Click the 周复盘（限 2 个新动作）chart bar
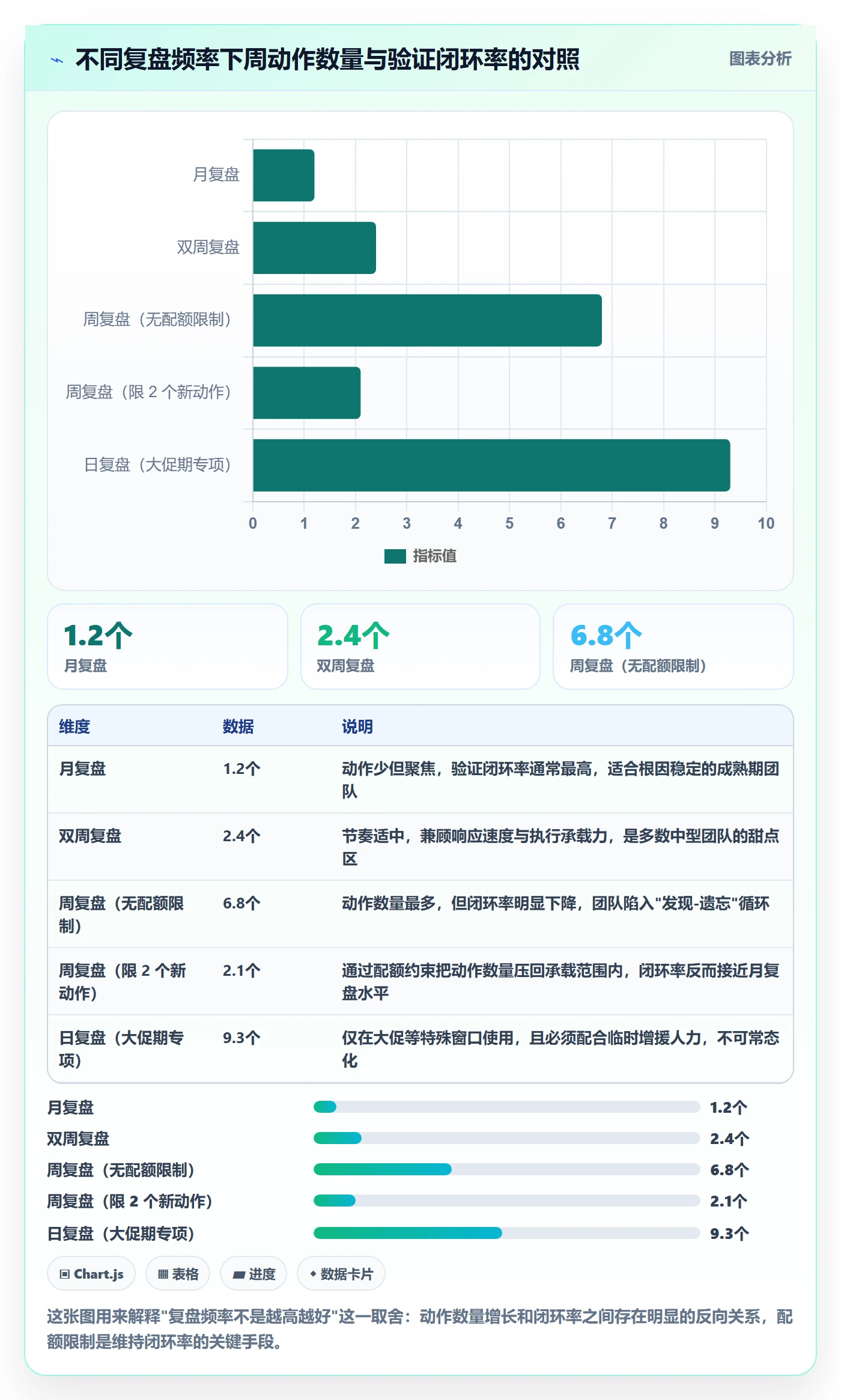841x1400 pixels. point(306,393)
